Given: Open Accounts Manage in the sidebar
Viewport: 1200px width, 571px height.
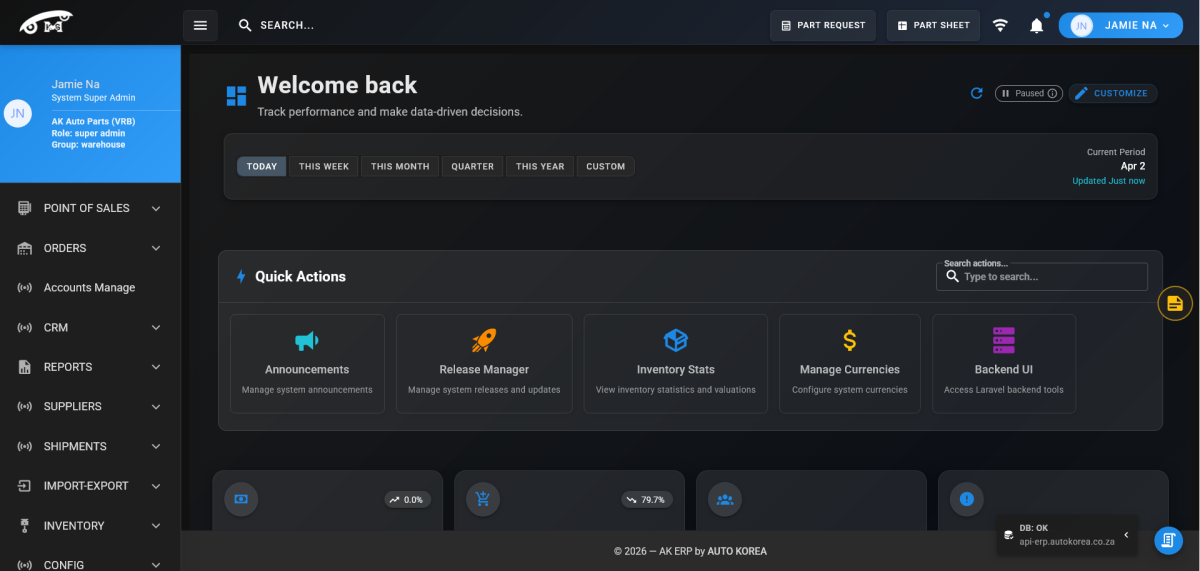Looking at the screenshot, I should 89,287.
